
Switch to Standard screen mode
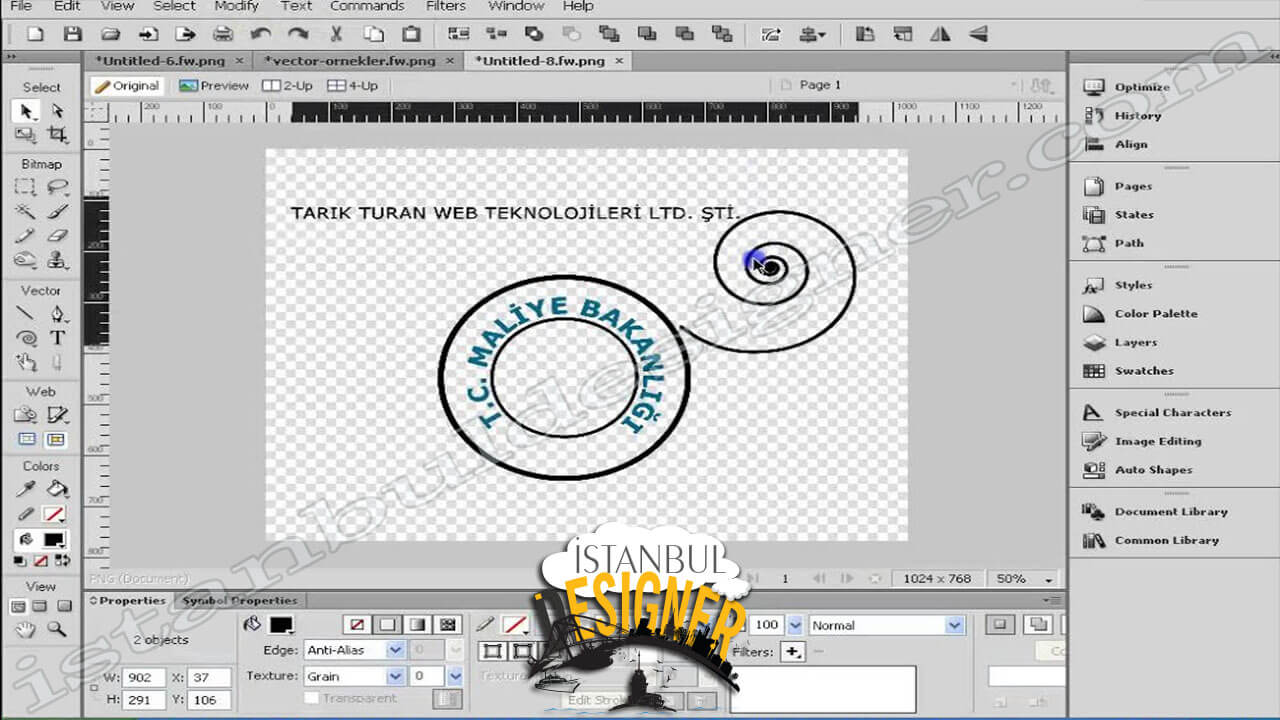tap(17, 607)
